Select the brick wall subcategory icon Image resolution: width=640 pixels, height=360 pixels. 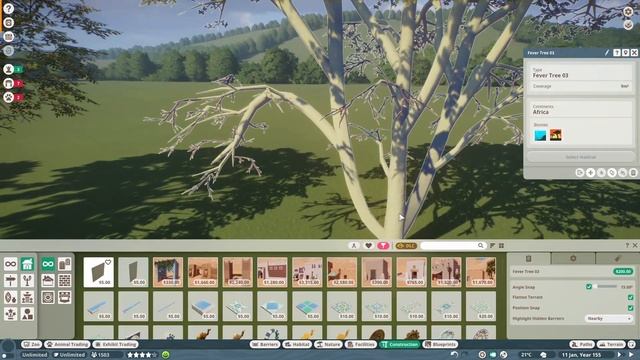pos(64,280)
